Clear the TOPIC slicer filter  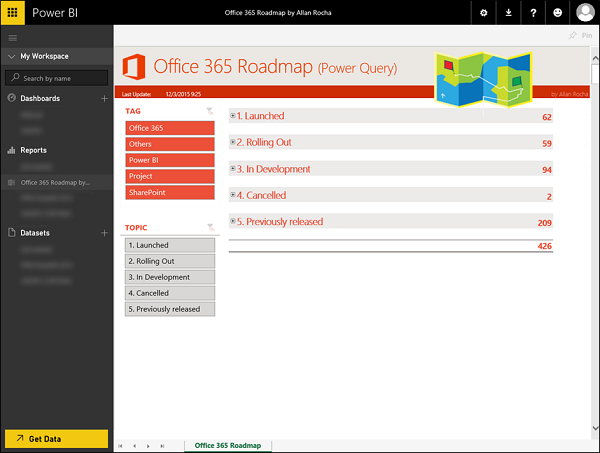coord(210,228)
